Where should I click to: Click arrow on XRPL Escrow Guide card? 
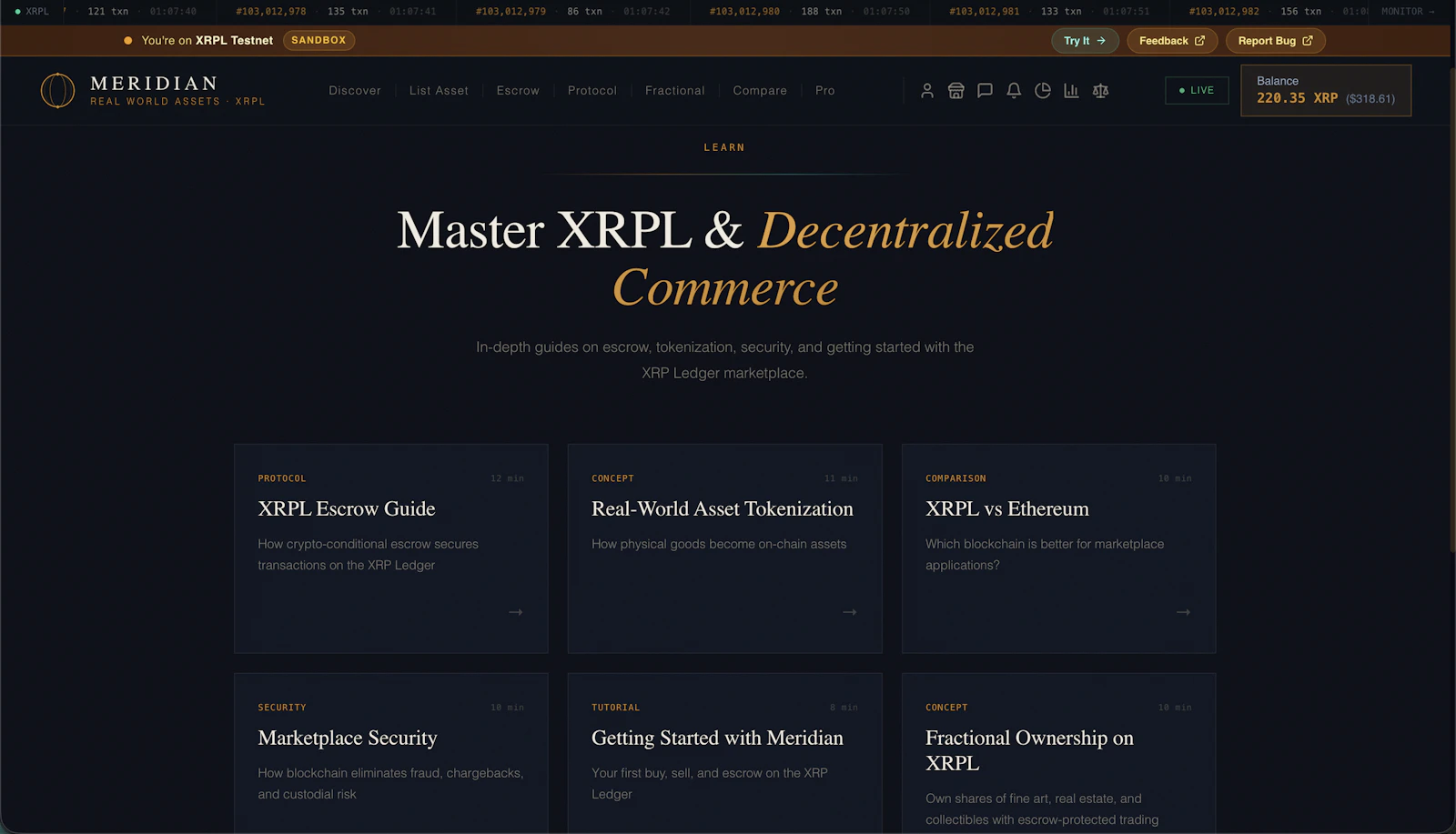tap(516, 612)
